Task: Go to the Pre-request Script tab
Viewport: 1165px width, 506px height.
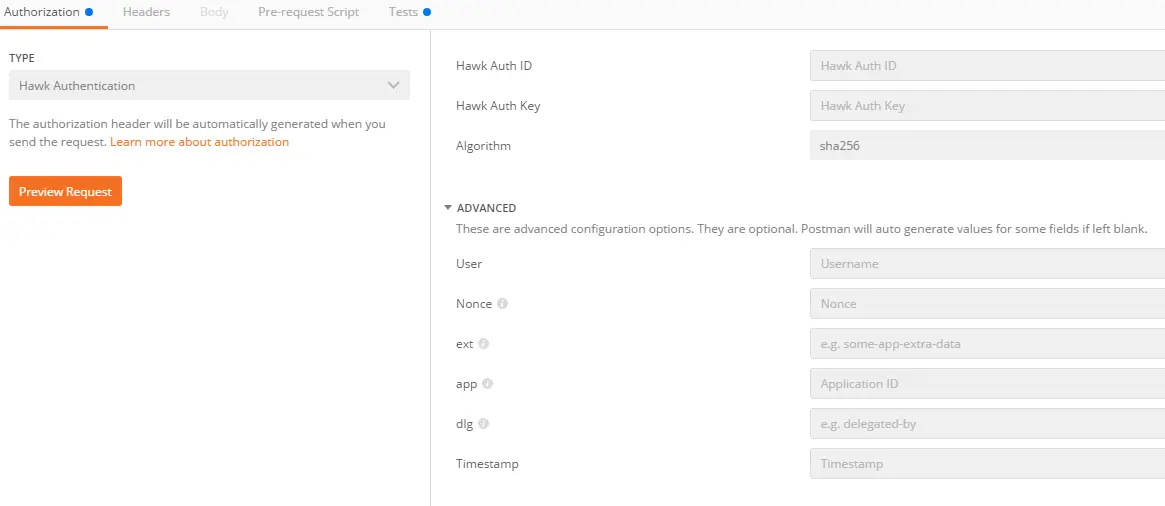Action: click(x=308, y=12)
